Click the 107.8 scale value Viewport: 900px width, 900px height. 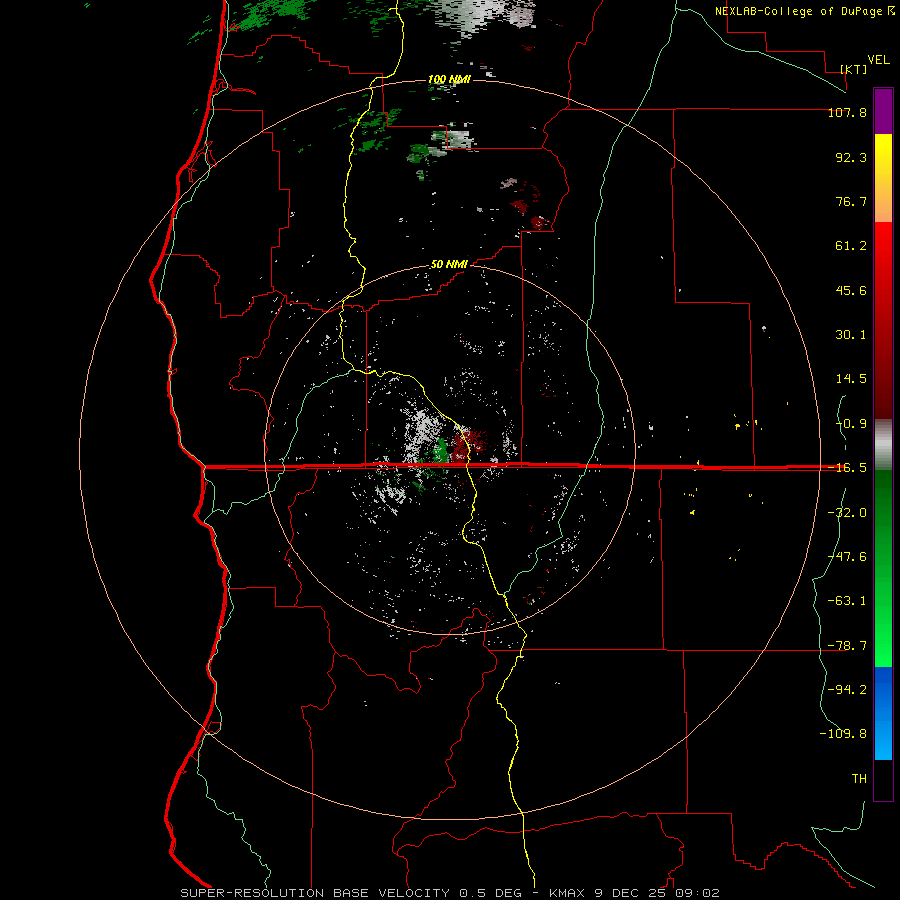point(847,112)
